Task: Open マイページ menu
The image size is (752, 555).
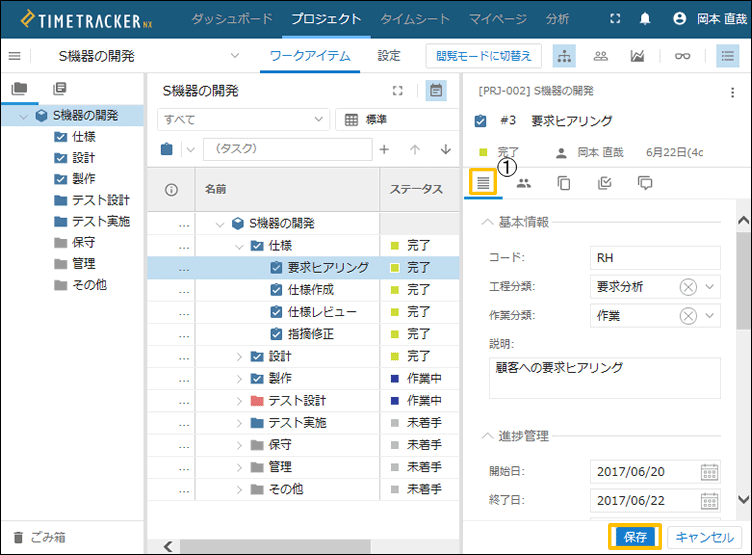Action: (x=497, y=19)
